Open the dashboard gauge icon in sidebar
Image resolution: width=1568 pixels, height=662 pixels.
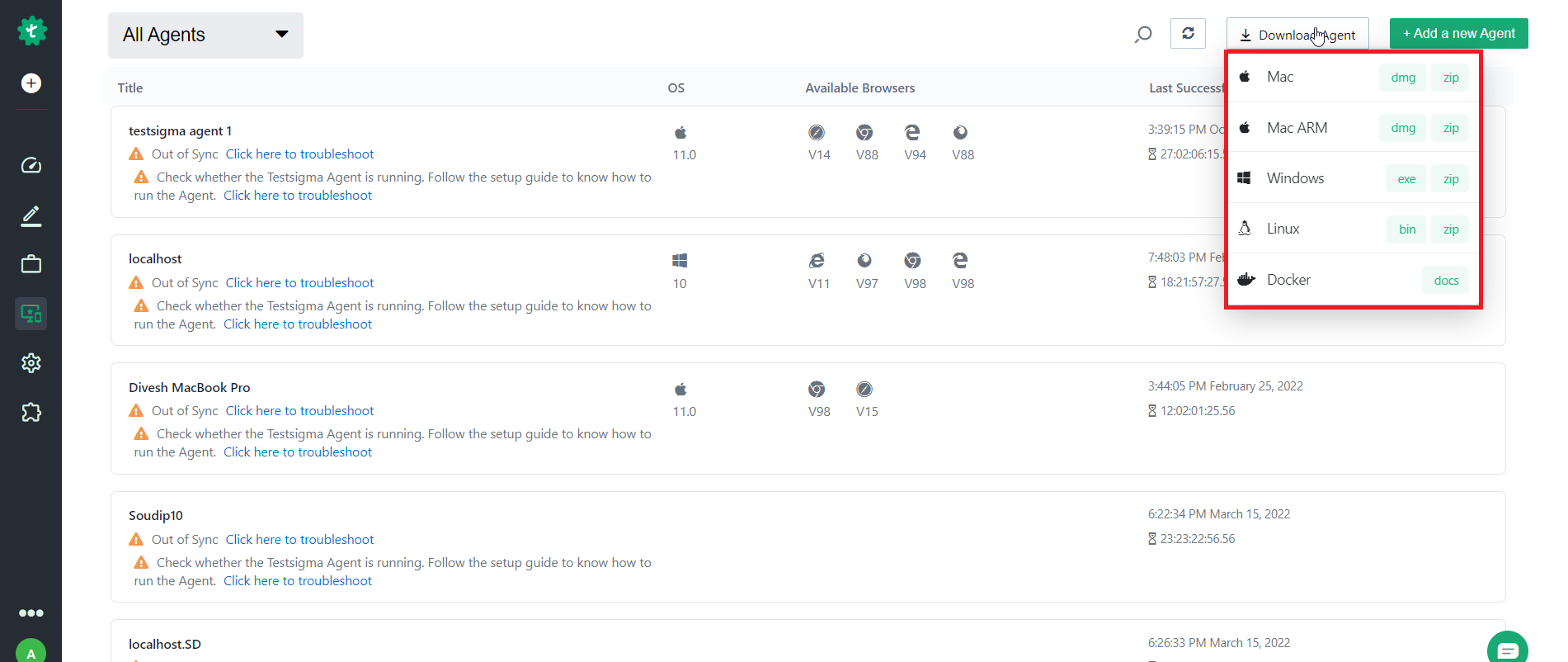31,165
